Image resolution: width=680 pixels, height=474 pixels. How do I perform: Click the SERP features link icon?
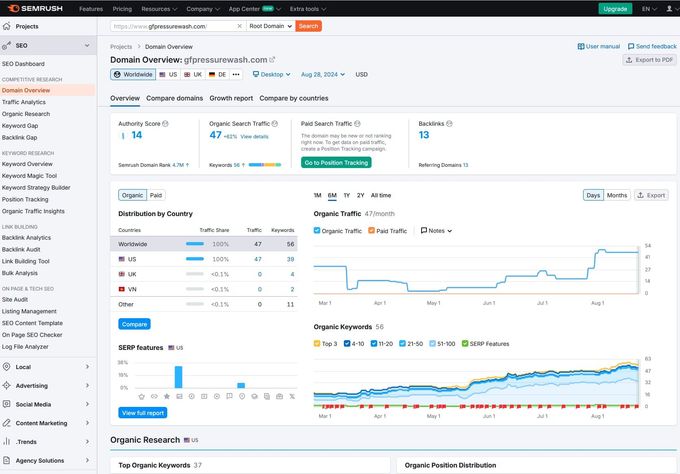pyautogui.click(x=154, y=396)
